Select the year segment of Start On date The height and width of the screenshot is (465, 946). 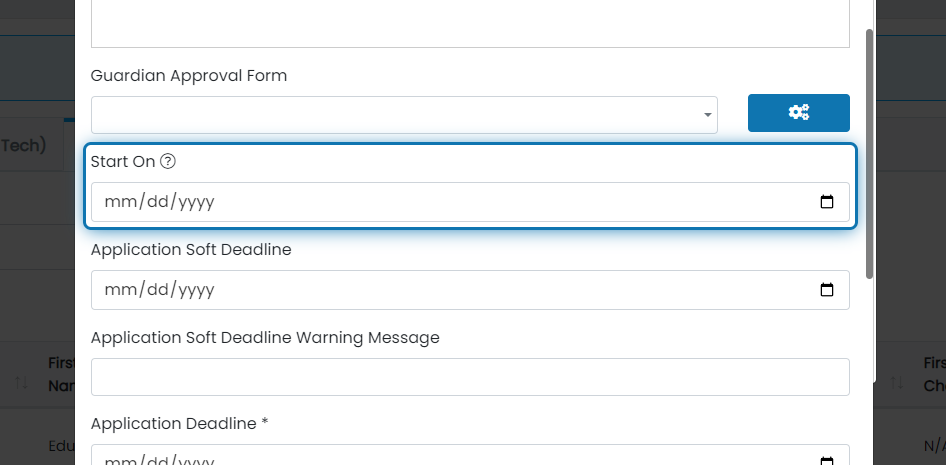[x=197, y=202]
